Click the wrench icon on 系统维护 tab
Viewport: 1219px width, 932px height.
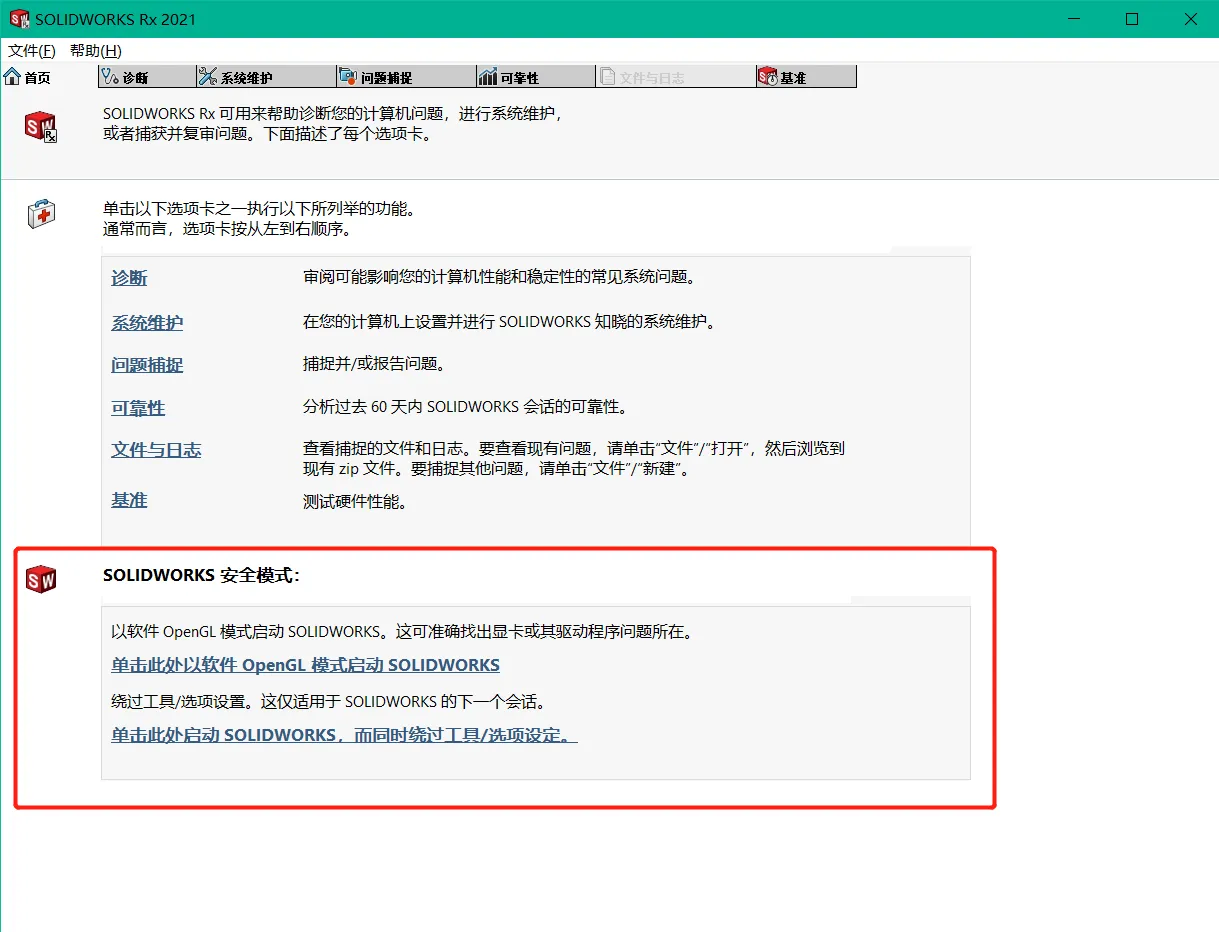pos(208,77)
